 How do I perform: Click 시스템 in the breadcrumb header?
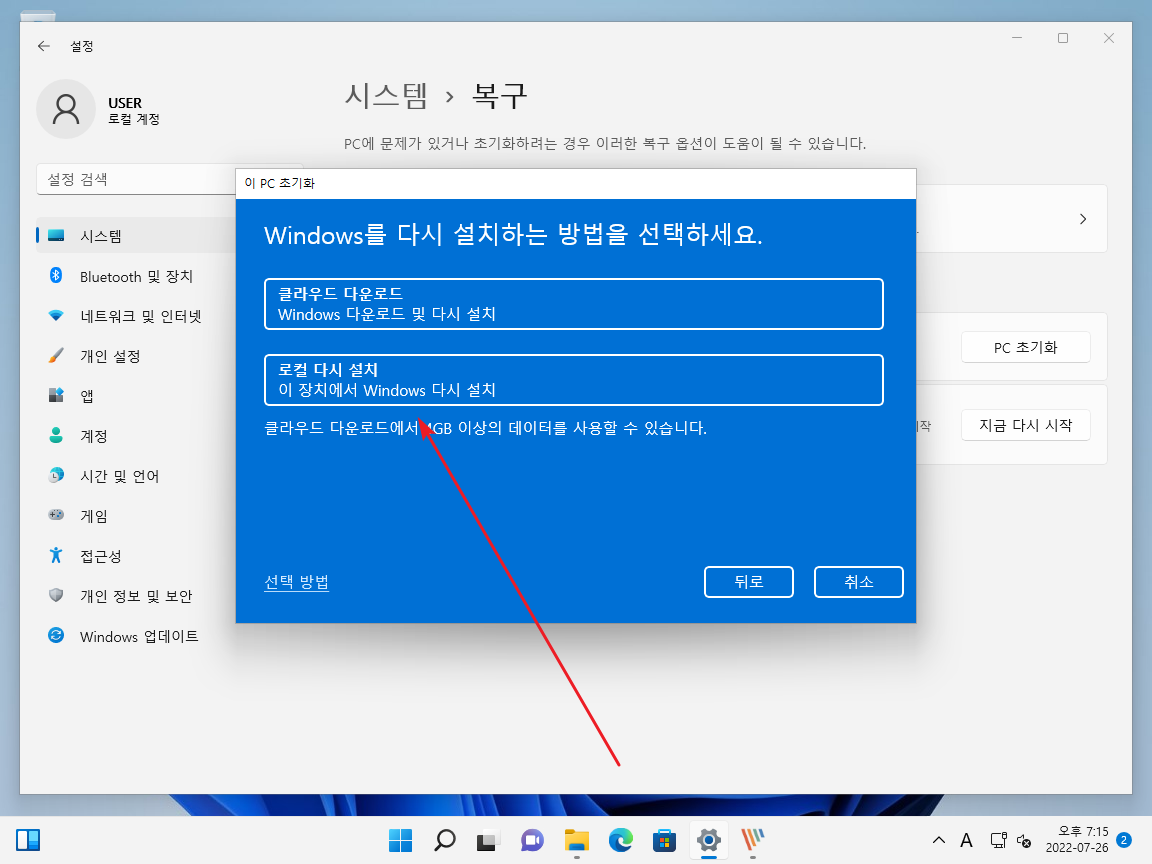[386, 96]
